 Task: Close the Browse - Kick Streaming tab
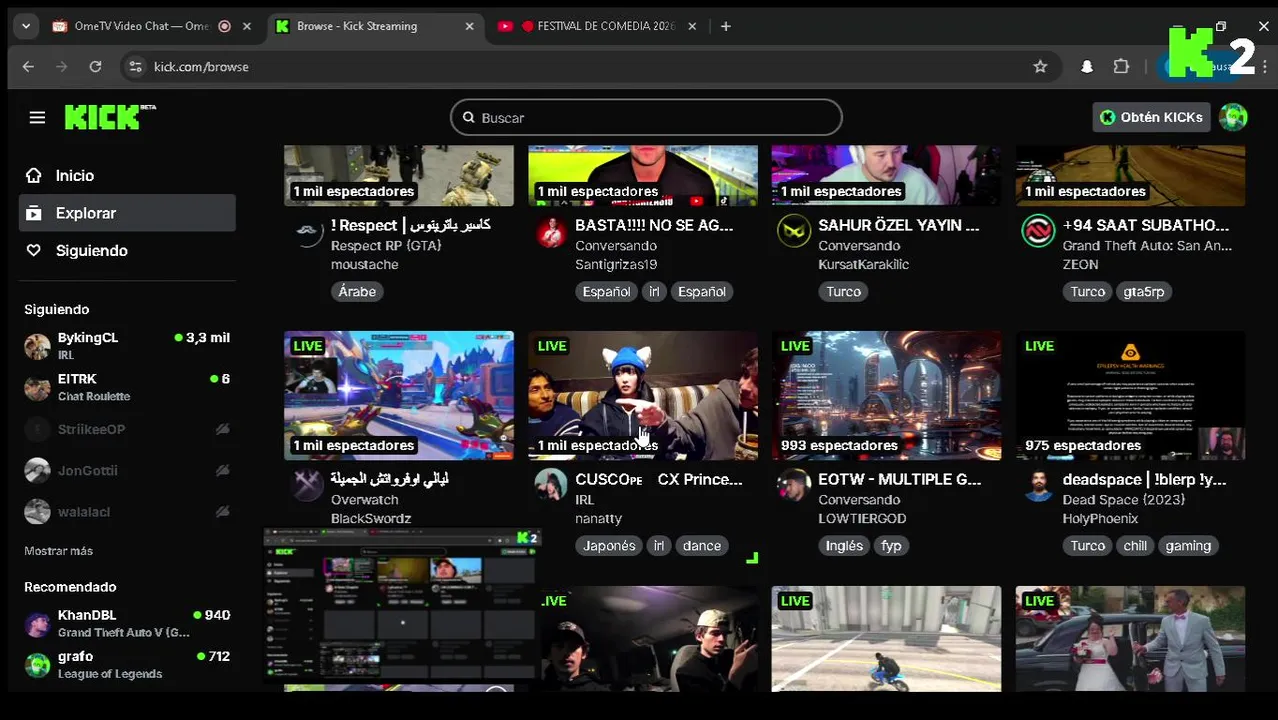pyautogui.click(x=470, y=26)
